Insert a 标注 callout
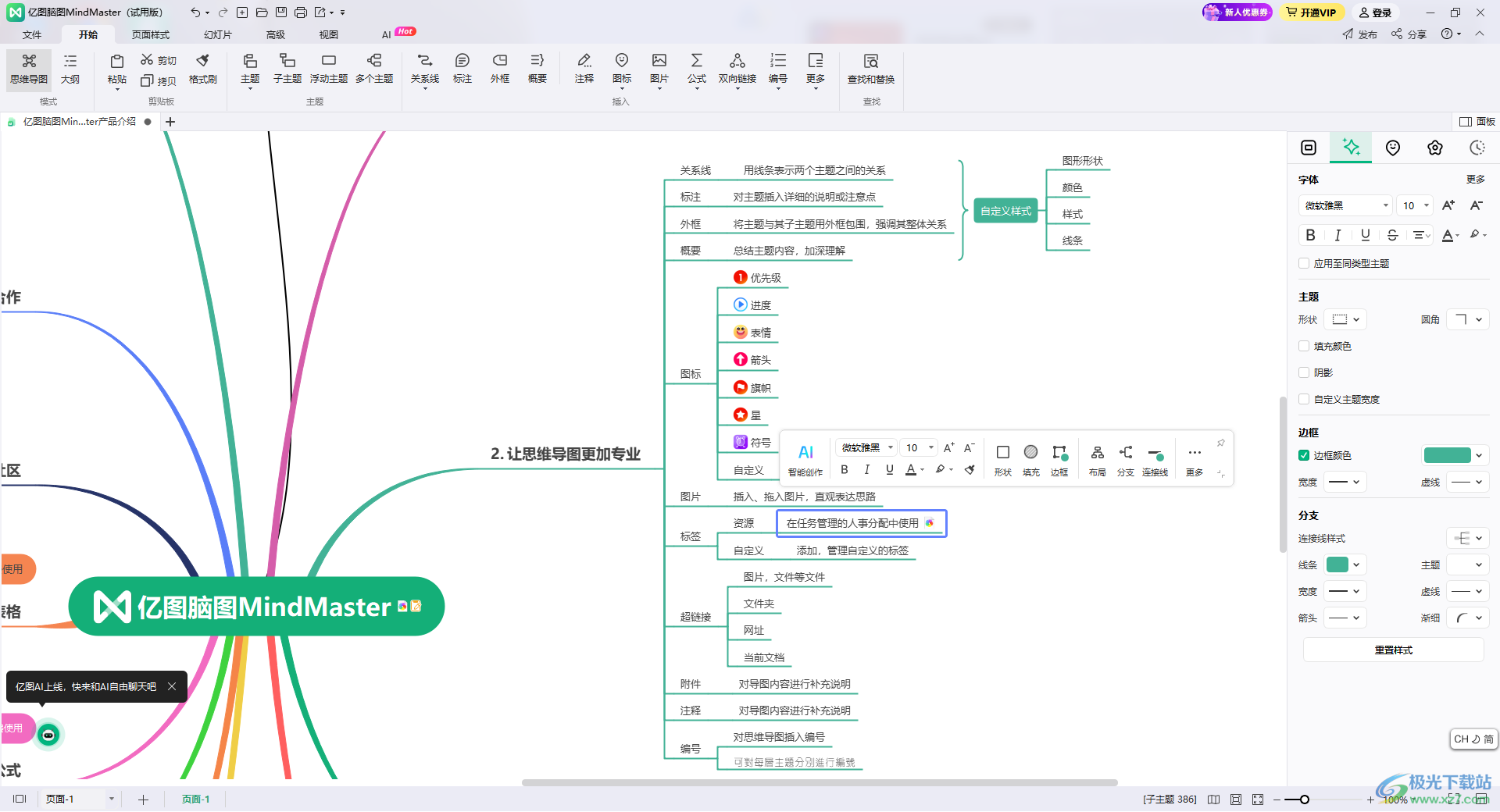Image resolution: width=1500 pixels, height=812 pixels. click(x=462, y=69)
